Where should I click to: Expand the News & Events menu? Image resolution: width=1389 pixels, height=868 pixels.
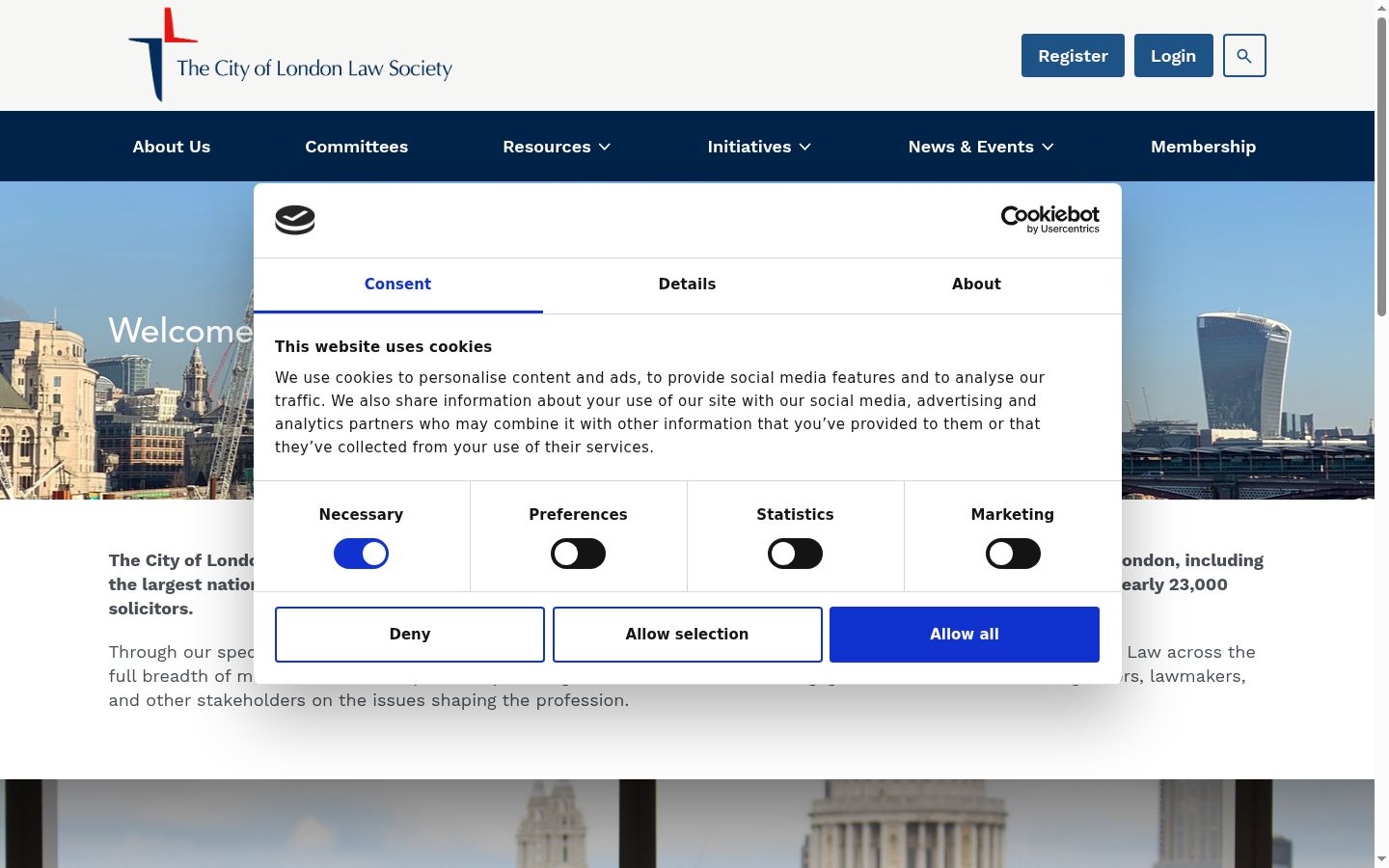pos(981,147)
